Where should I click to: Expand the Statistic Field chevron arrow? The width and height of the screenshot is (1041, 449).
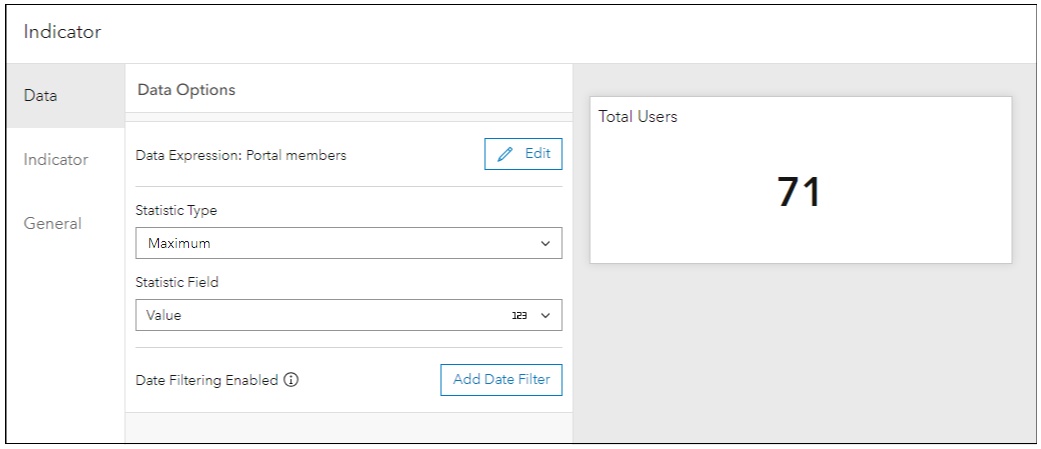545,315
